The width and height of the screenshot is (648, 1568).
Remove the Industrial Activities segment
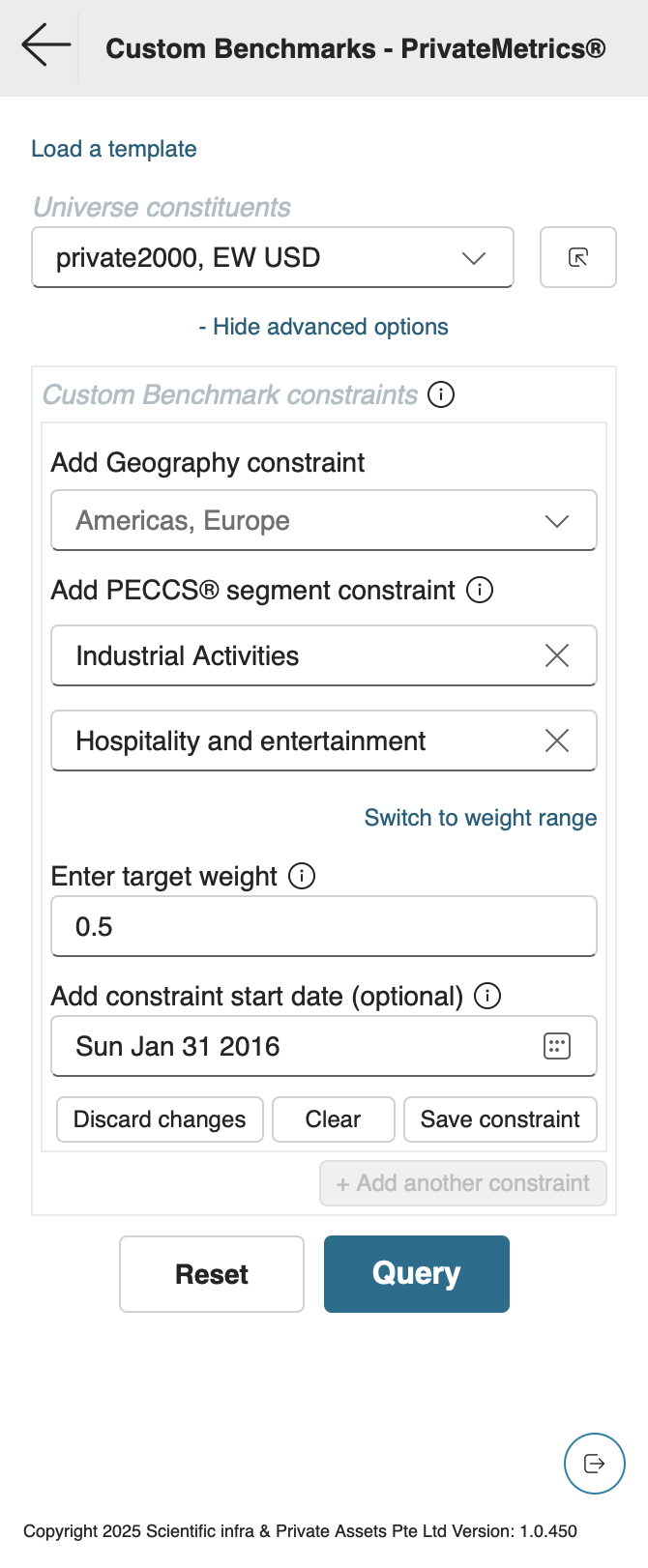[x=557, y=655]
